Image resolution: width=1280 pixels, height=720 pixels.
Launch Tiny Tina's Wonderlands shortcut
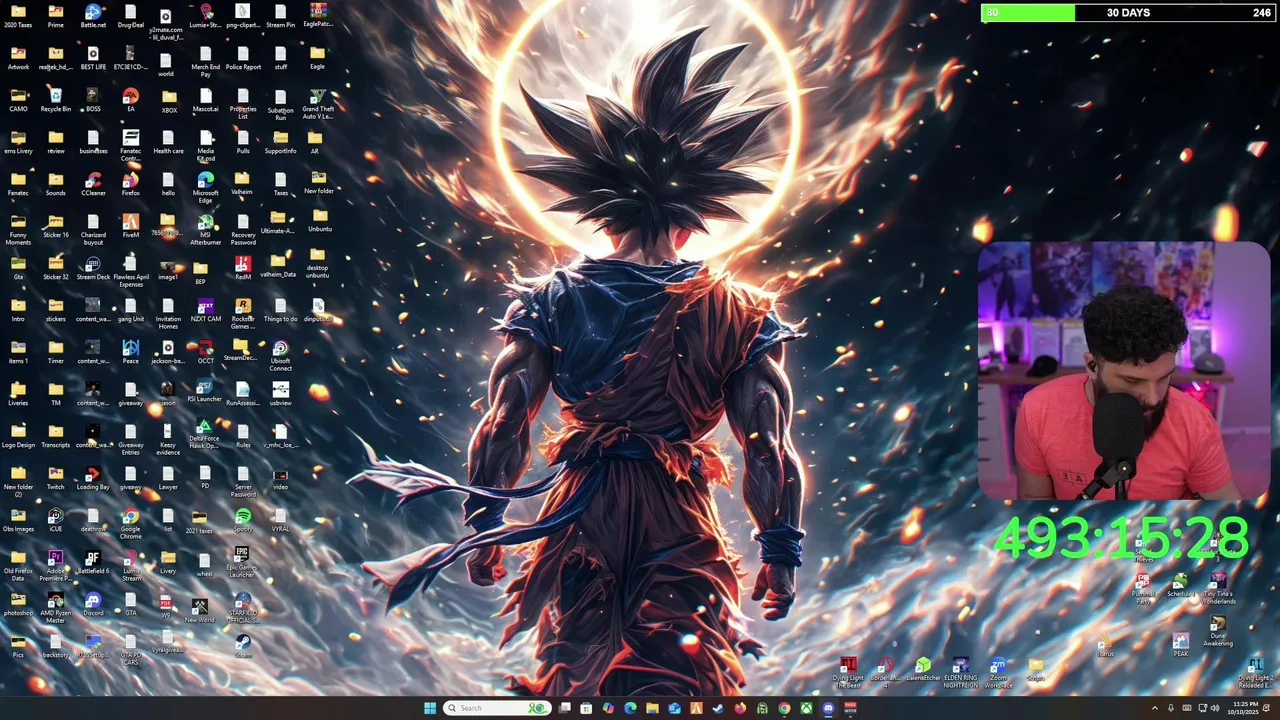pos(1218,590)
